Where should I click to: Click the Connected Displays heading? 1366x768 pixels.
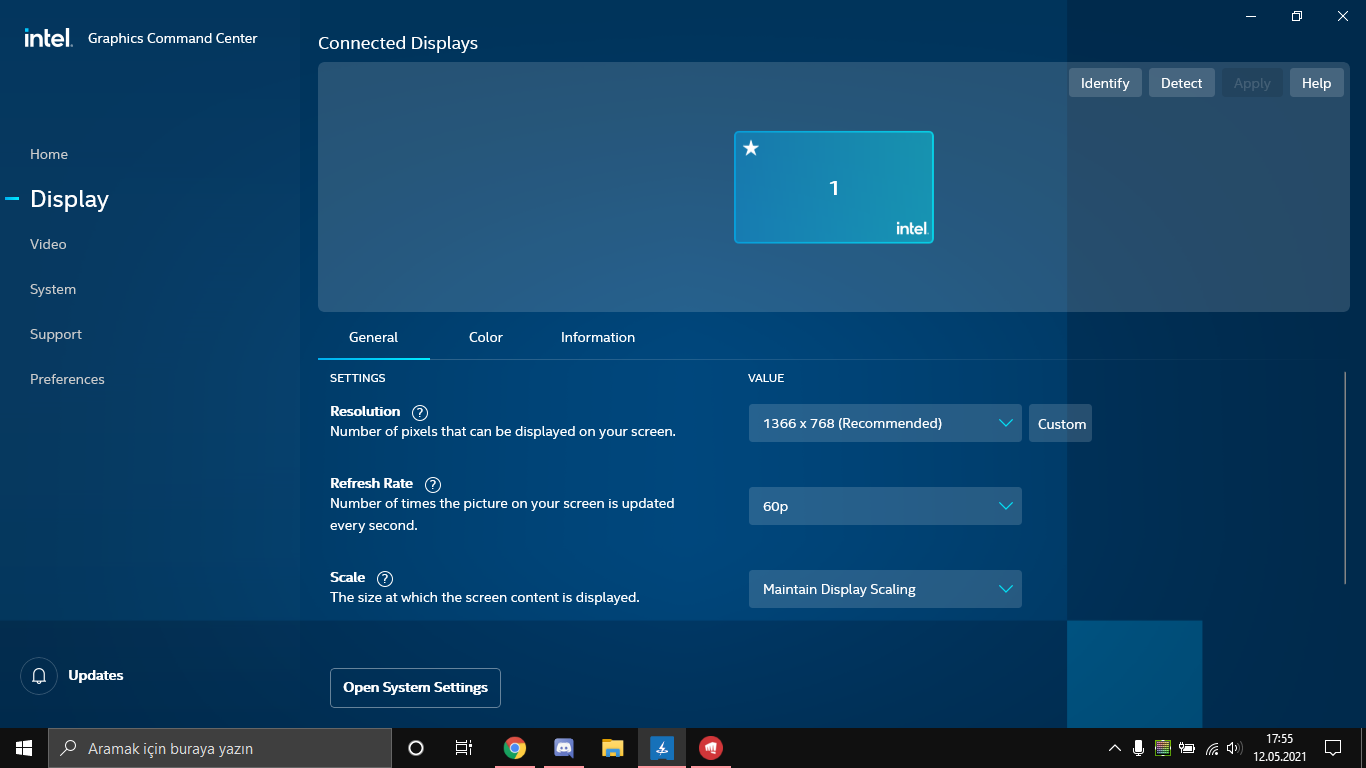tap(398, 43)
